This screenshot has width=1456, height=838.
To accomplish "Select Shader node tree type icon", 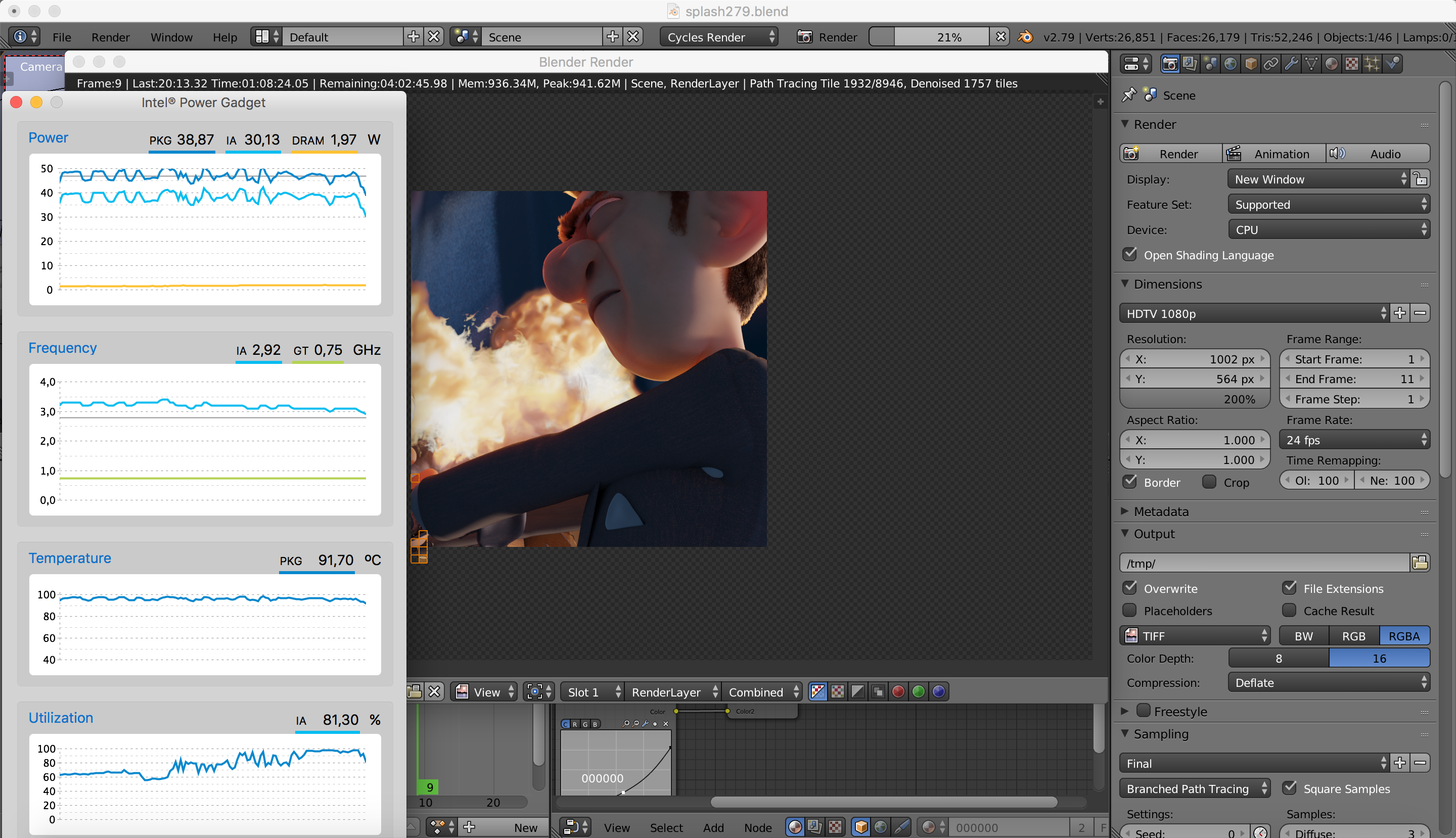I will 795,827.
